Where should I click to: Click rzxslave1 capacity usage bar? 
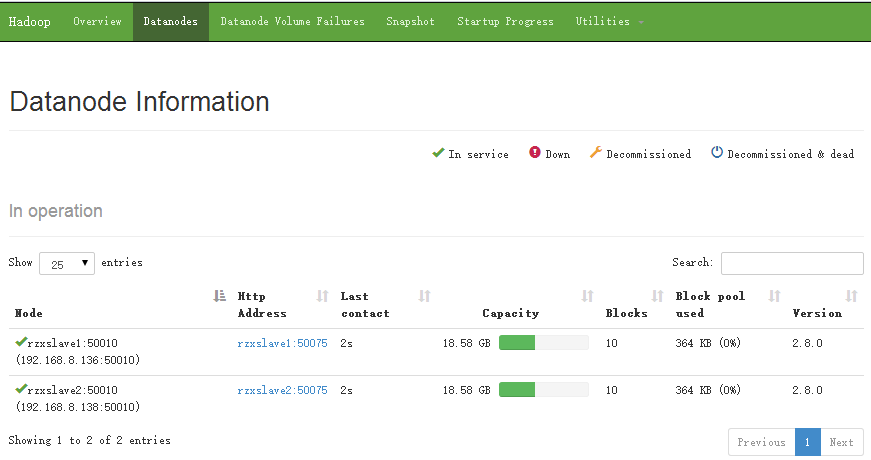(544, 343)
